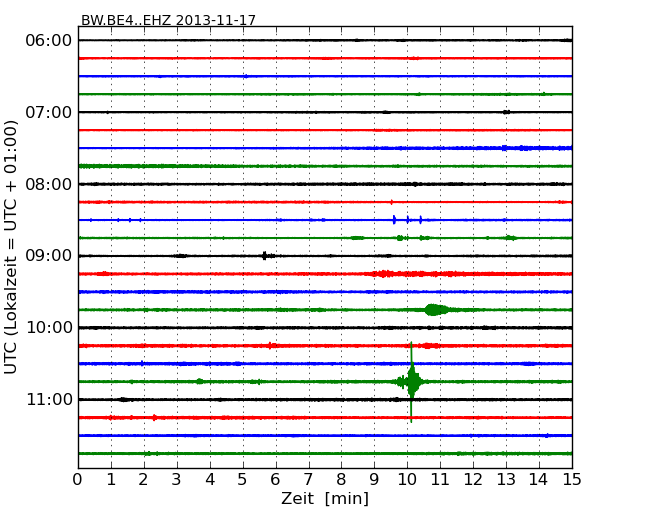
Task: Click the large green seismic spike near 10 minutes
Action: tap(411, 381)
